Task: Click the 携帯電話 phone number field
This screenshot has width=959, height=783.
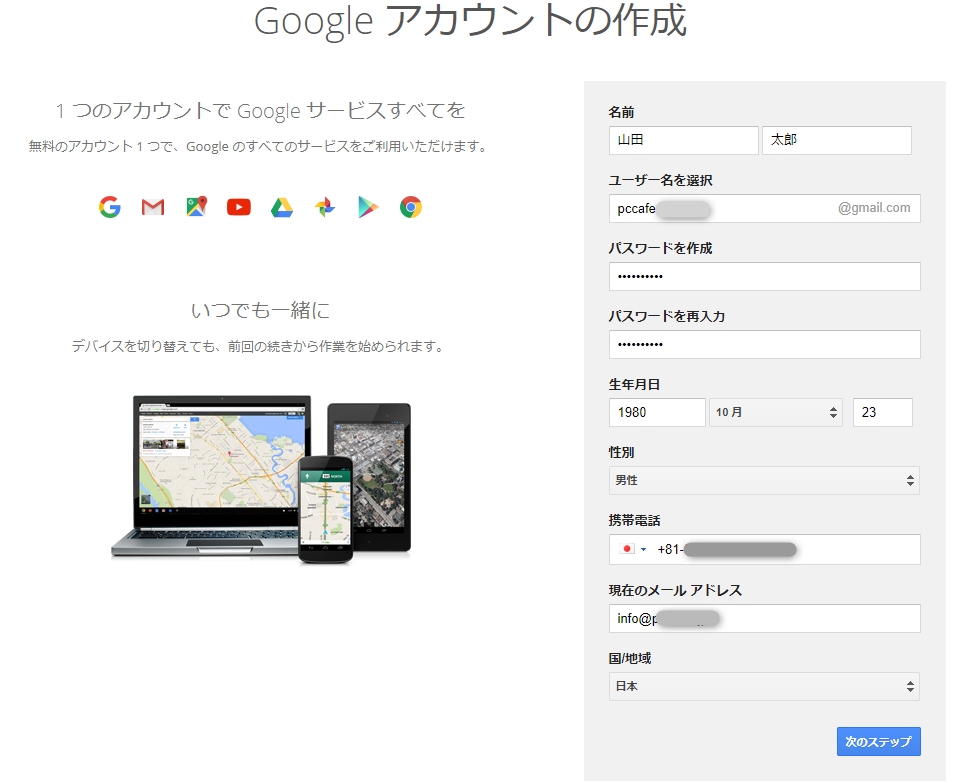Action: 765,549
